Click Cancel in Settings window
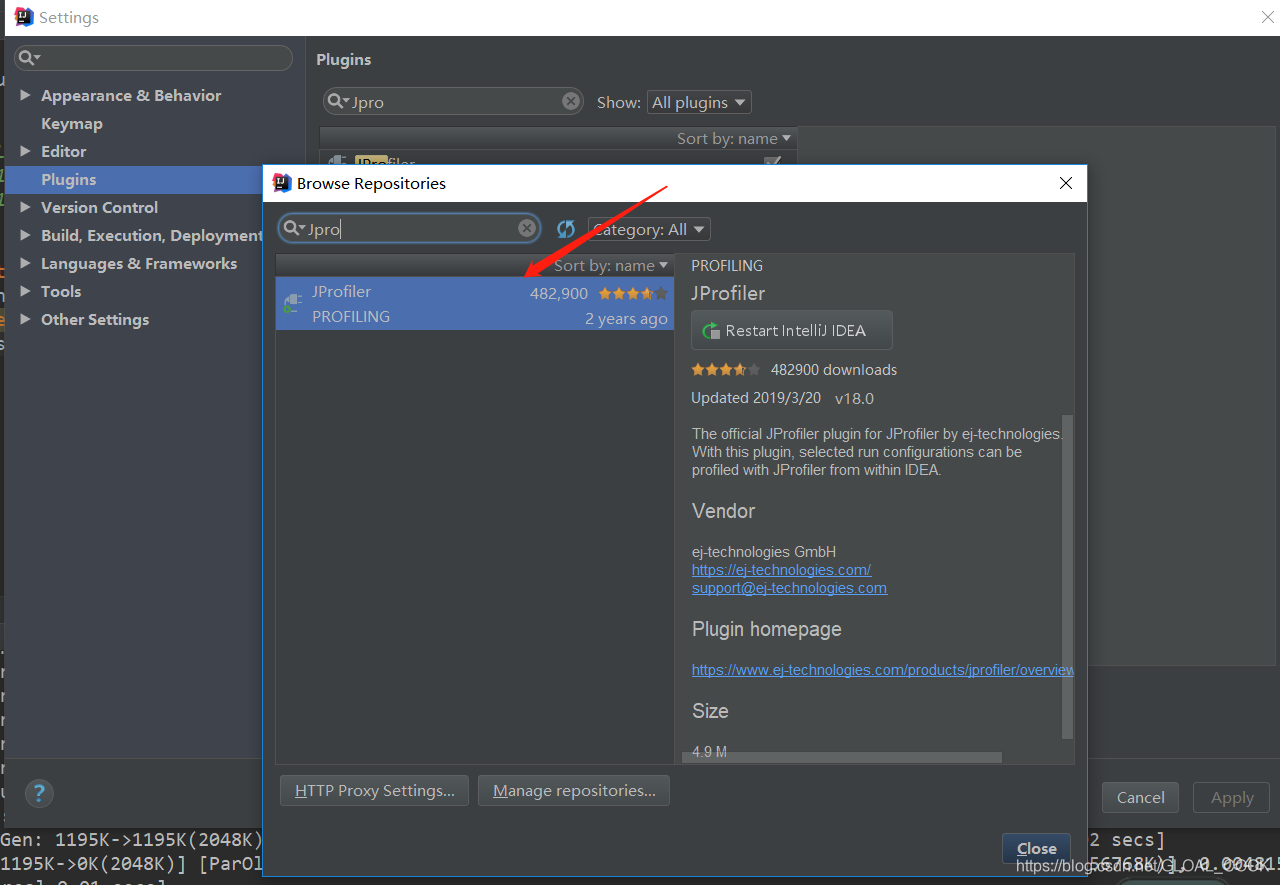1280x885 pixels. [1141, 797]
